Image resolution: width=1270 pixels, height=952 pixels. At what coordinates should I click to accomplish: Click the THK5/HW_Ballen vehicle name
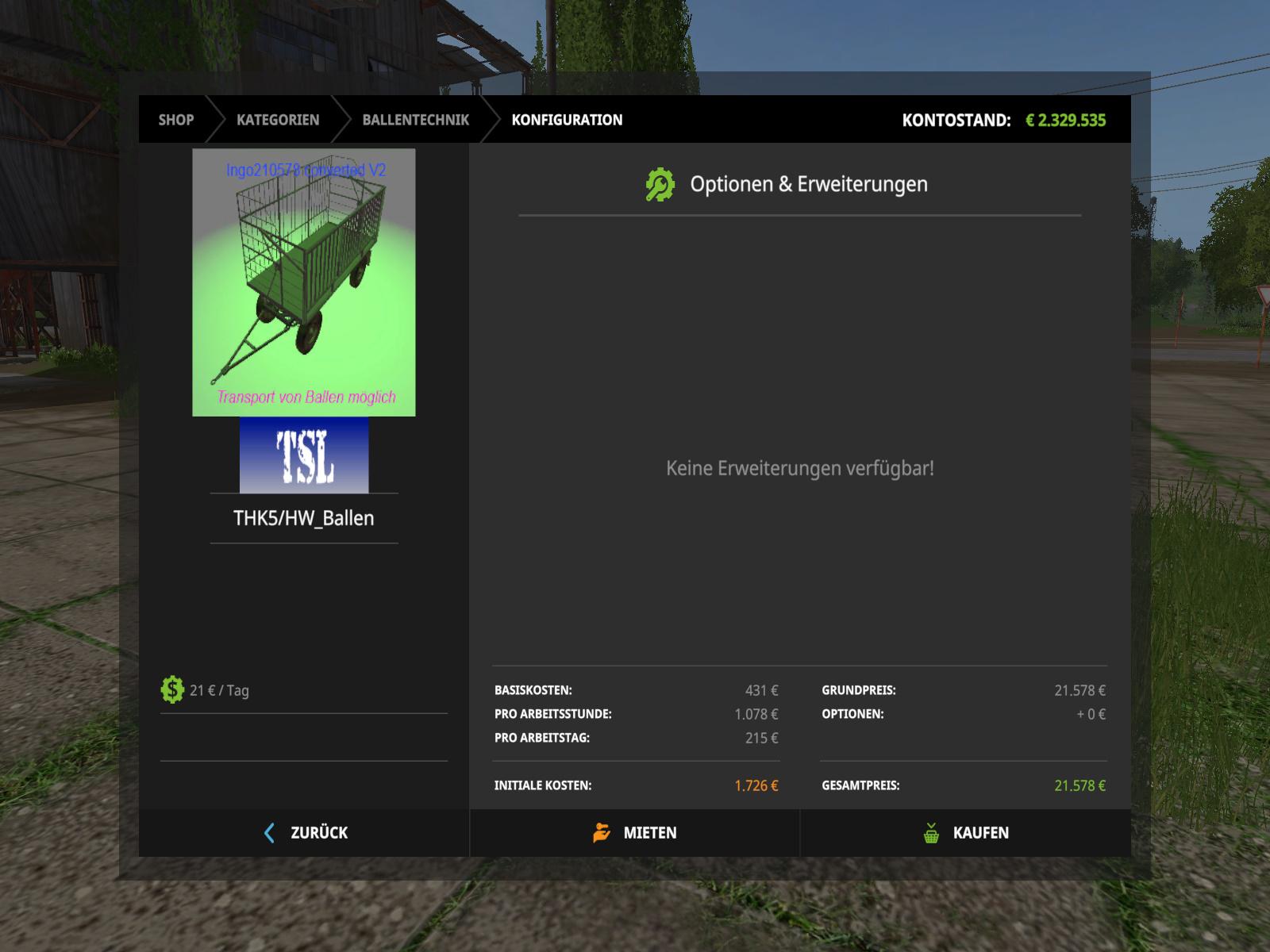(304, 518)
